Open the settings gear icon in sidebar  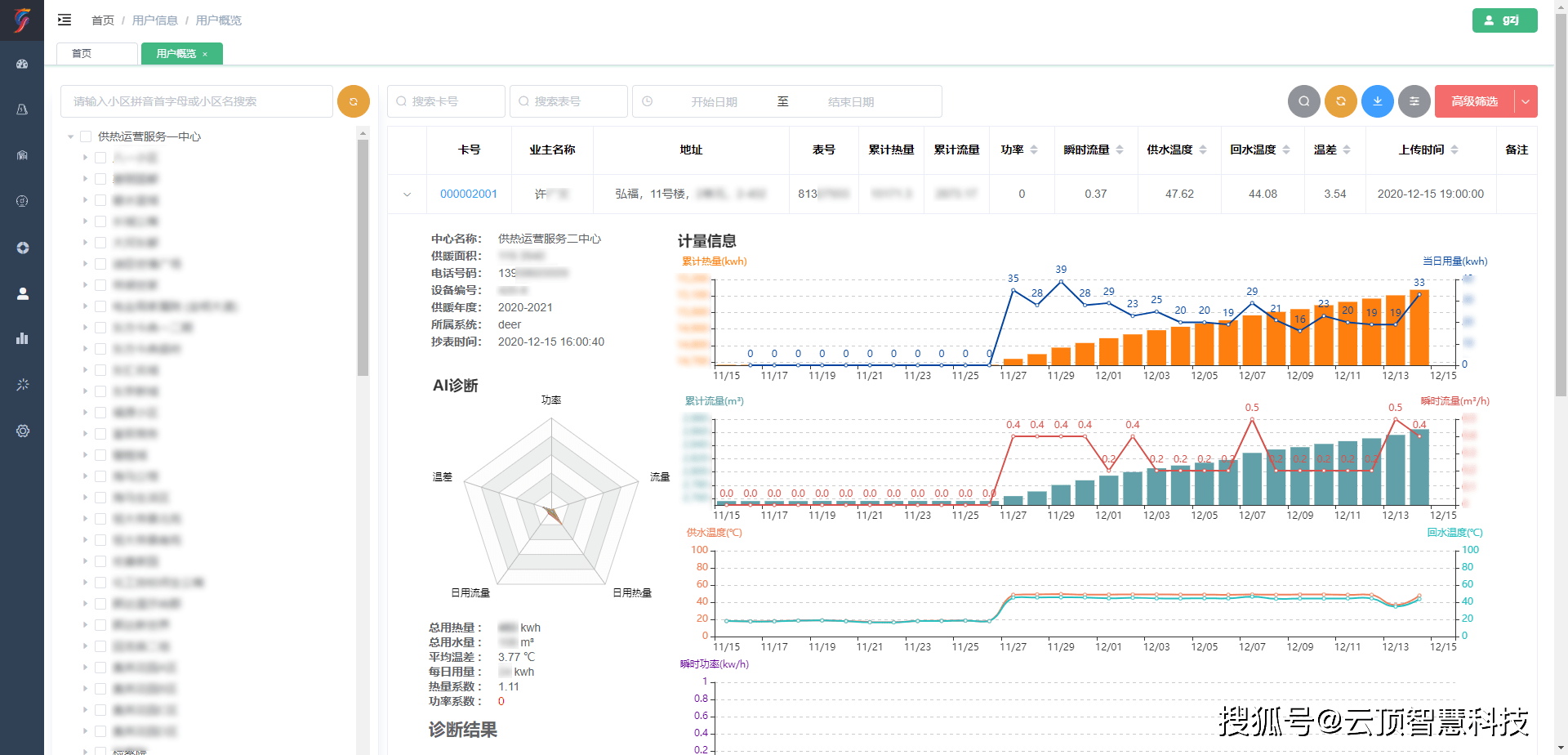pos(22,431)
